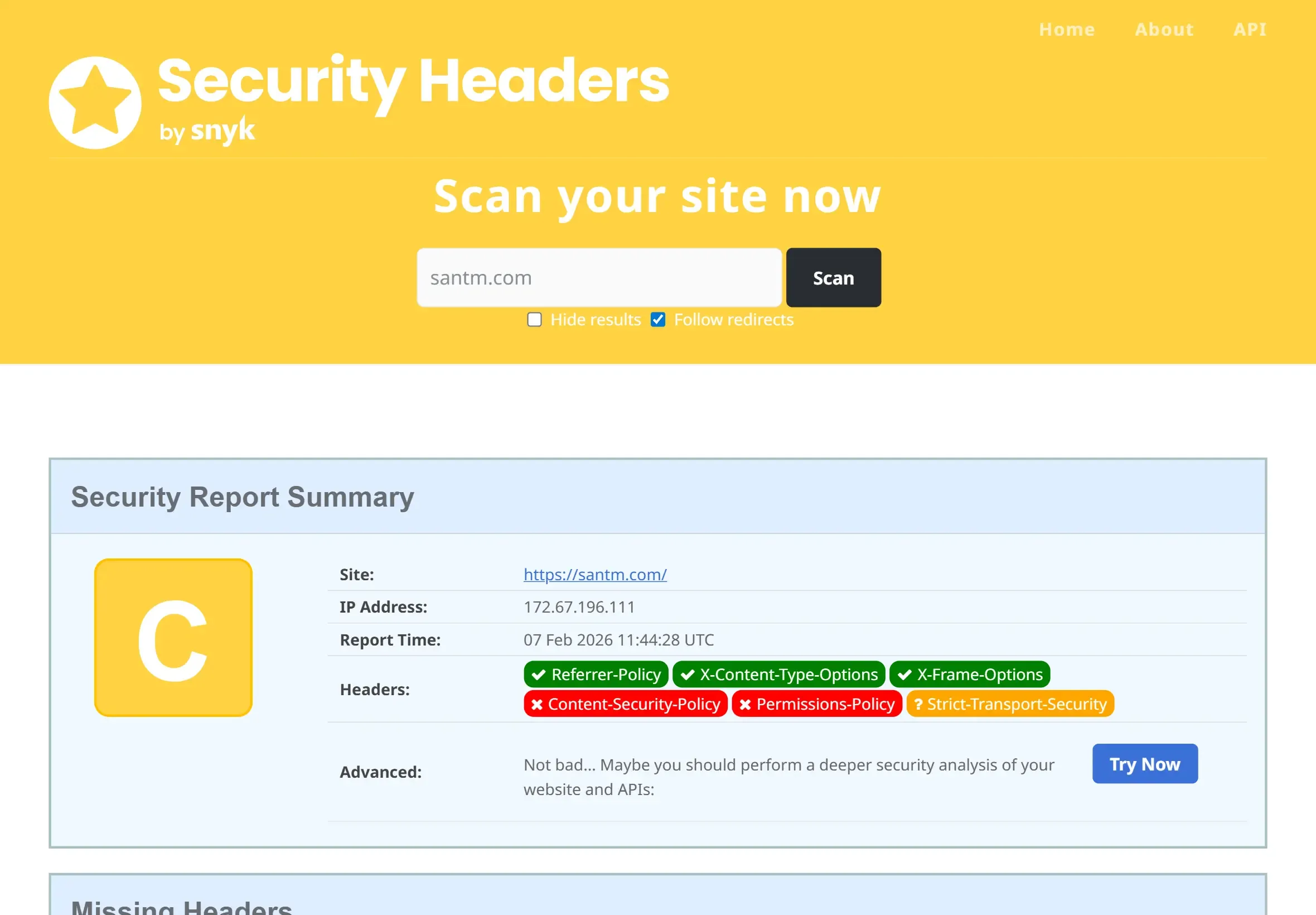Click the Follow redirects label text
Screen dimensions: 1316x915
(x=733, y=319)
